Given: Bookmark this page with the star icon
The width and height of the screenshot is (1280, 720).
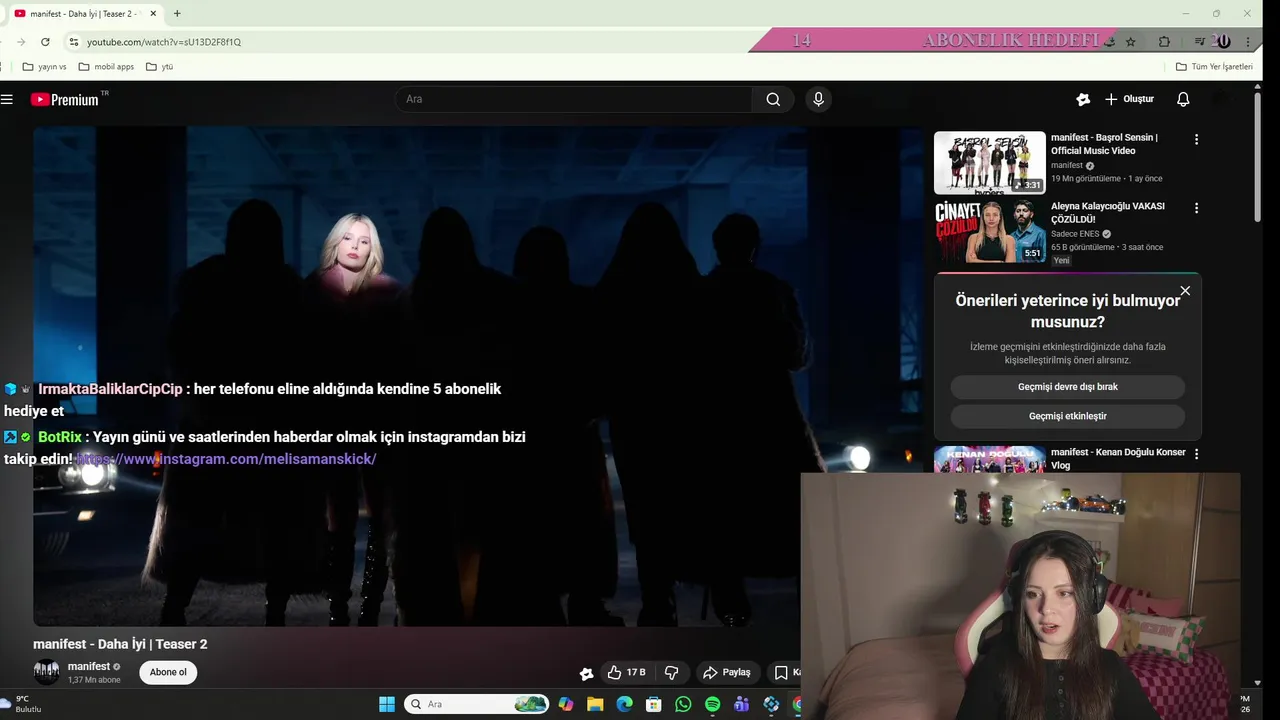Looking at the screenshot, I should tap(1131, 42).
